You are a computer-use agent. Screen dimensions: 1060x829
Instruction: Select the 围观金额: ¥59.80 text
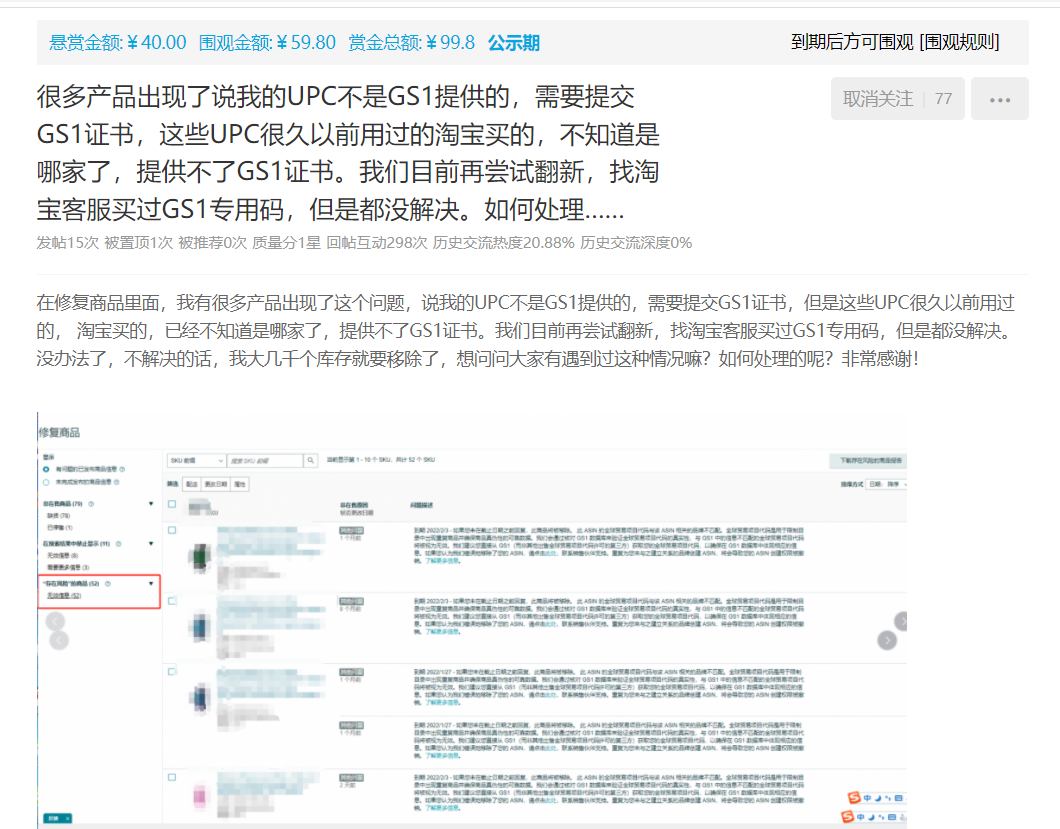(267, 43)
